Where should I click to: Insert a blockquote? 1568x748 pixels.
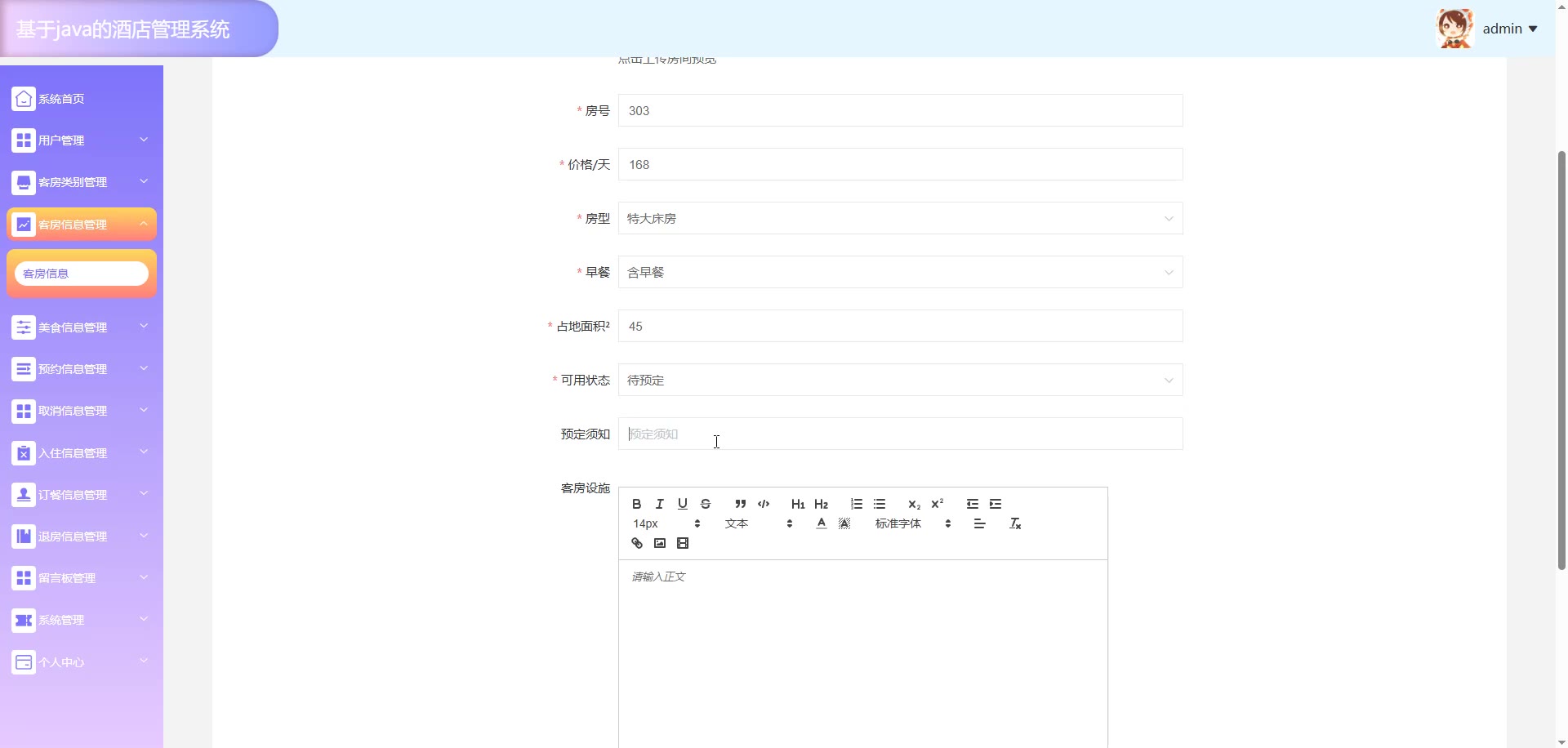(740, 504)
